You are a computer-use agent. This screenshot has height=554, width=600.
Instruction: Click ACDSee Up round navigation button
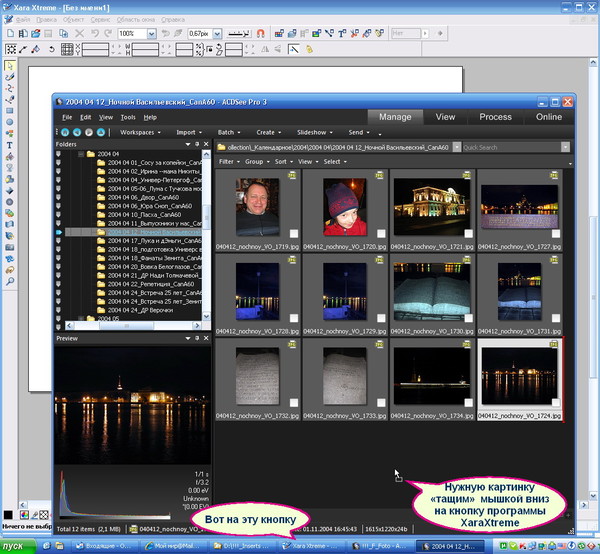pos(101,132)
